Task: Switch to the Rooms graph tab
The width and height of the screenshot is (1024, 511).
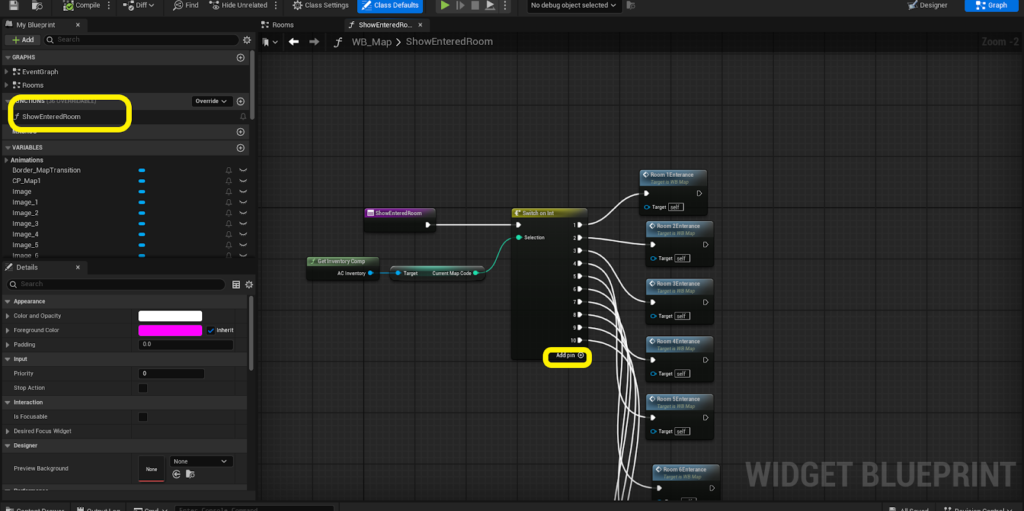Action: [283, 24]
